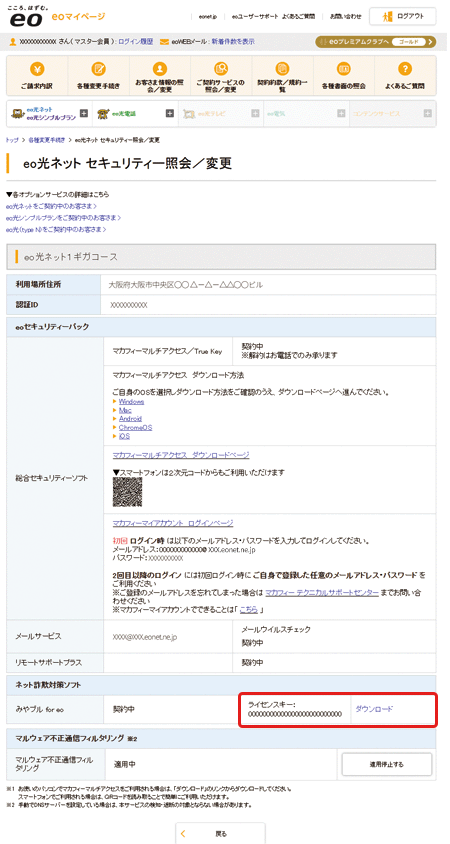This screenshot has width=450, height=844.
Task: Click the address 大阪府大阪市中央区 text
Action: [x=186, y=284]
